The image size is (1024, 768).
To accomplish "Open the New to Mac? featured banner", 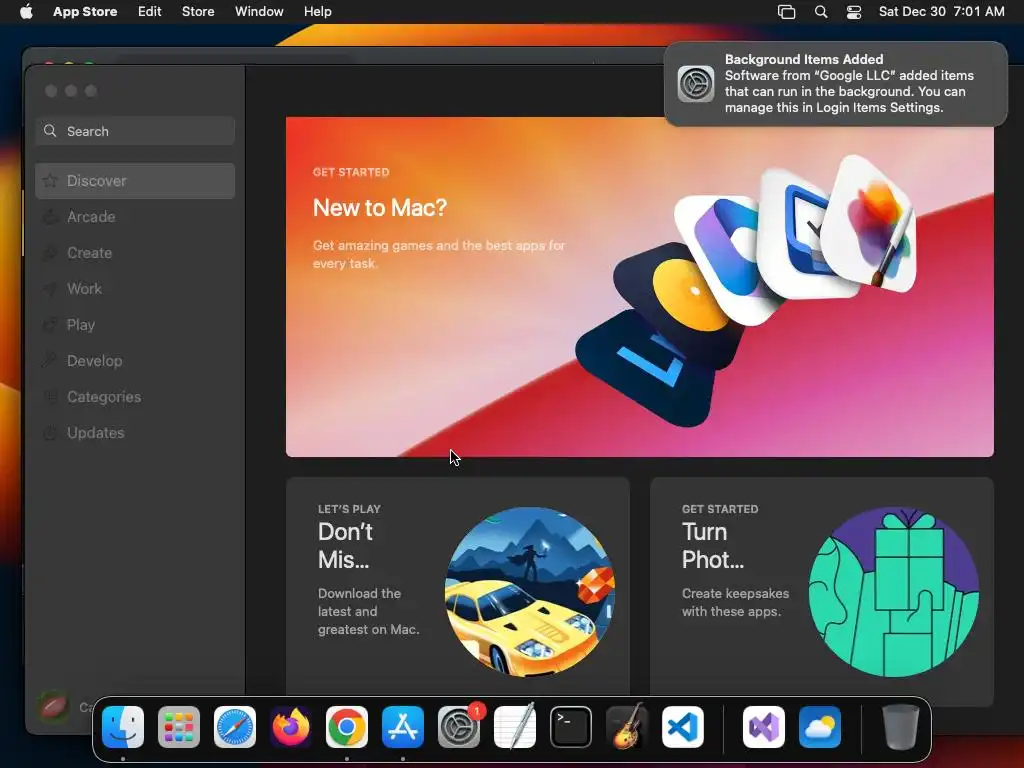I will pos(639,287).
